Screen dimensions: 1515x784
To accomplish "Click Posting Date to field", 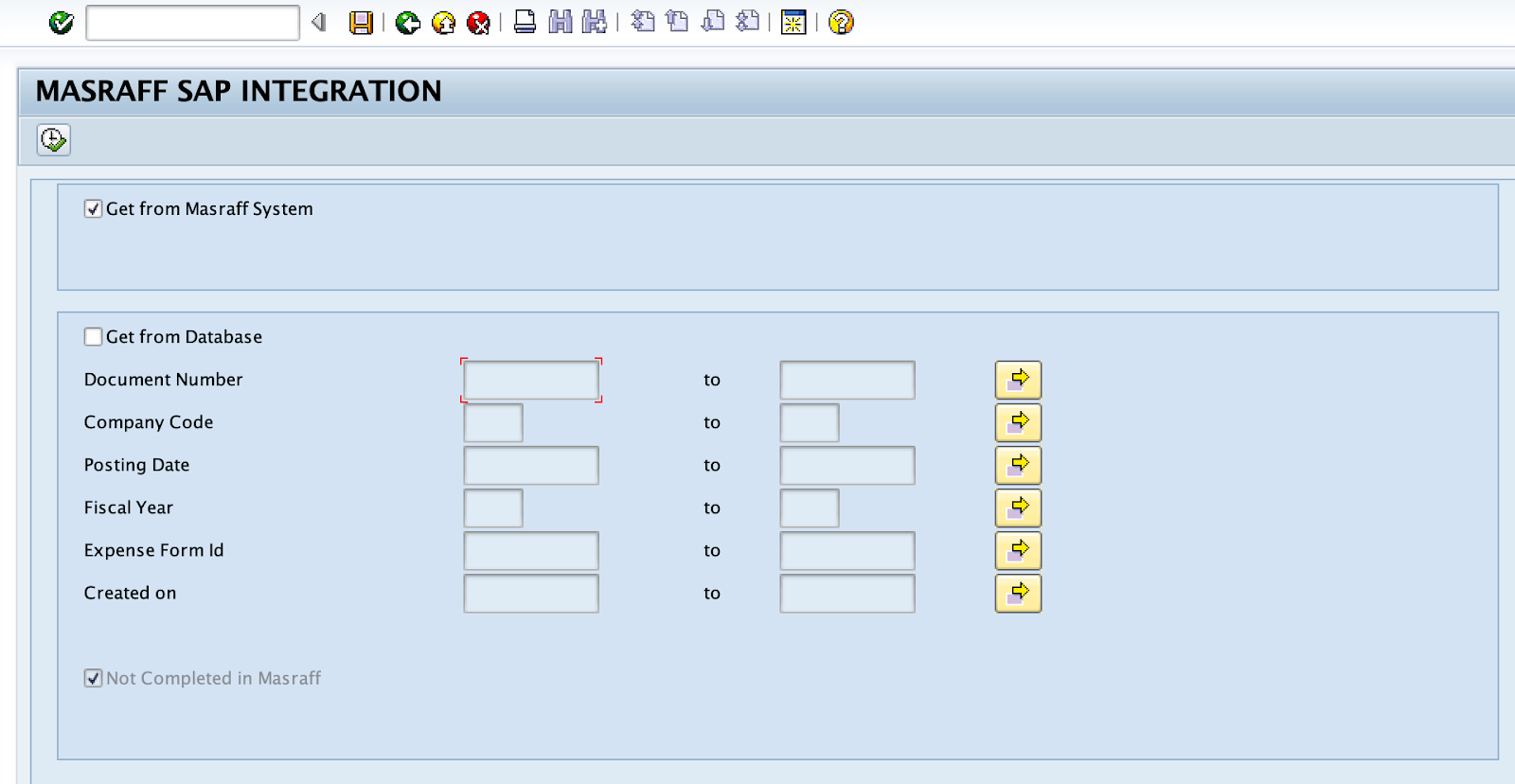I will click(847, 466).
